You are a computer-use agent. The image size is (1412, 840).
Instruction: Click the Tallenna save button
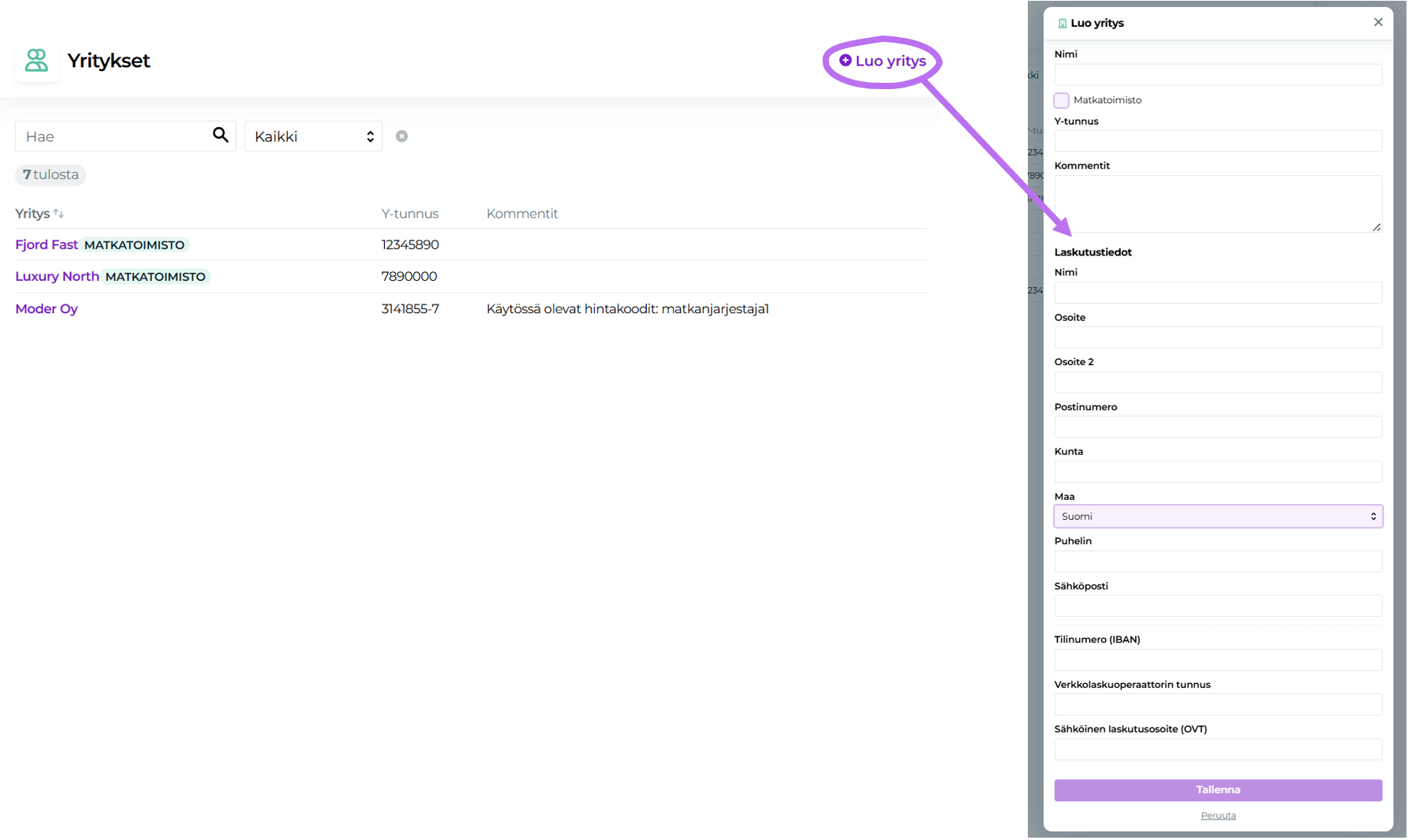tap(1217, 790)
